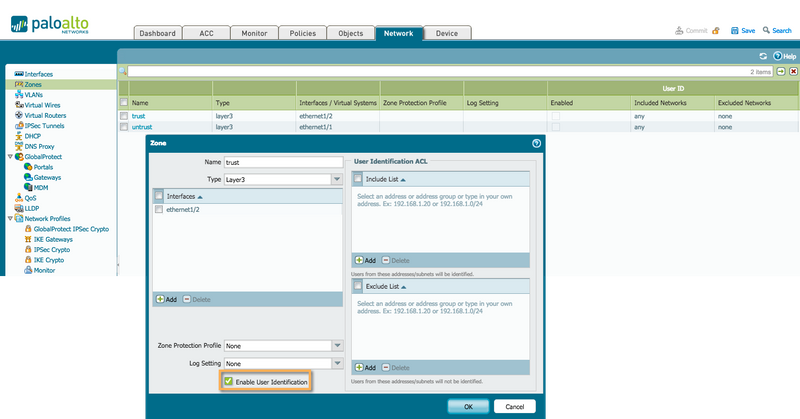Click the Save disk icon
Image resolution: width=800 pixels, height=419 pixels.
click(x=735, y=31)
